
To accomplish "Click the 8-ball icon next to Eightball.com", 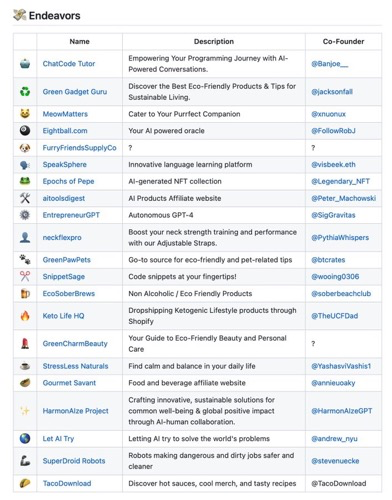I will click(x=25, y=131).
